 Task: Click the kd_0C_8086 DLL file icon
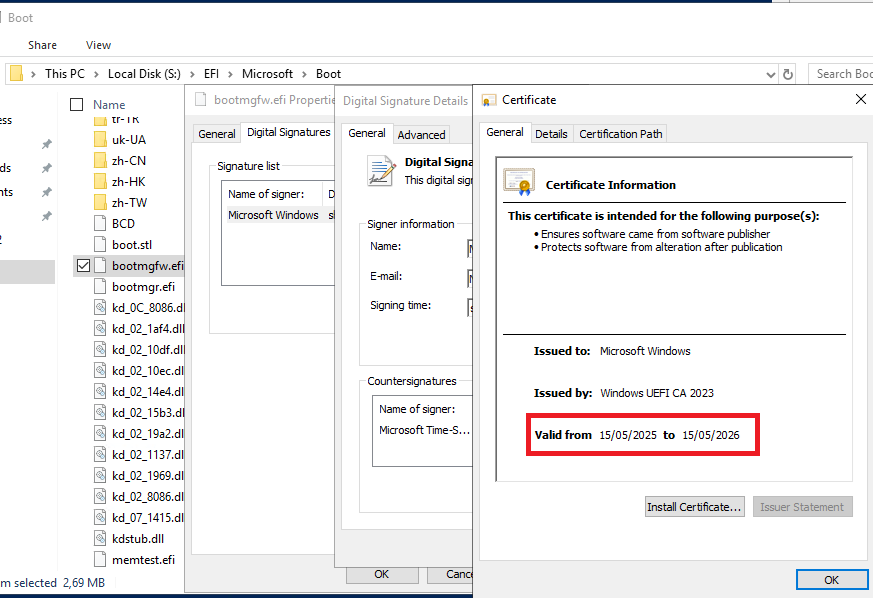100,307
